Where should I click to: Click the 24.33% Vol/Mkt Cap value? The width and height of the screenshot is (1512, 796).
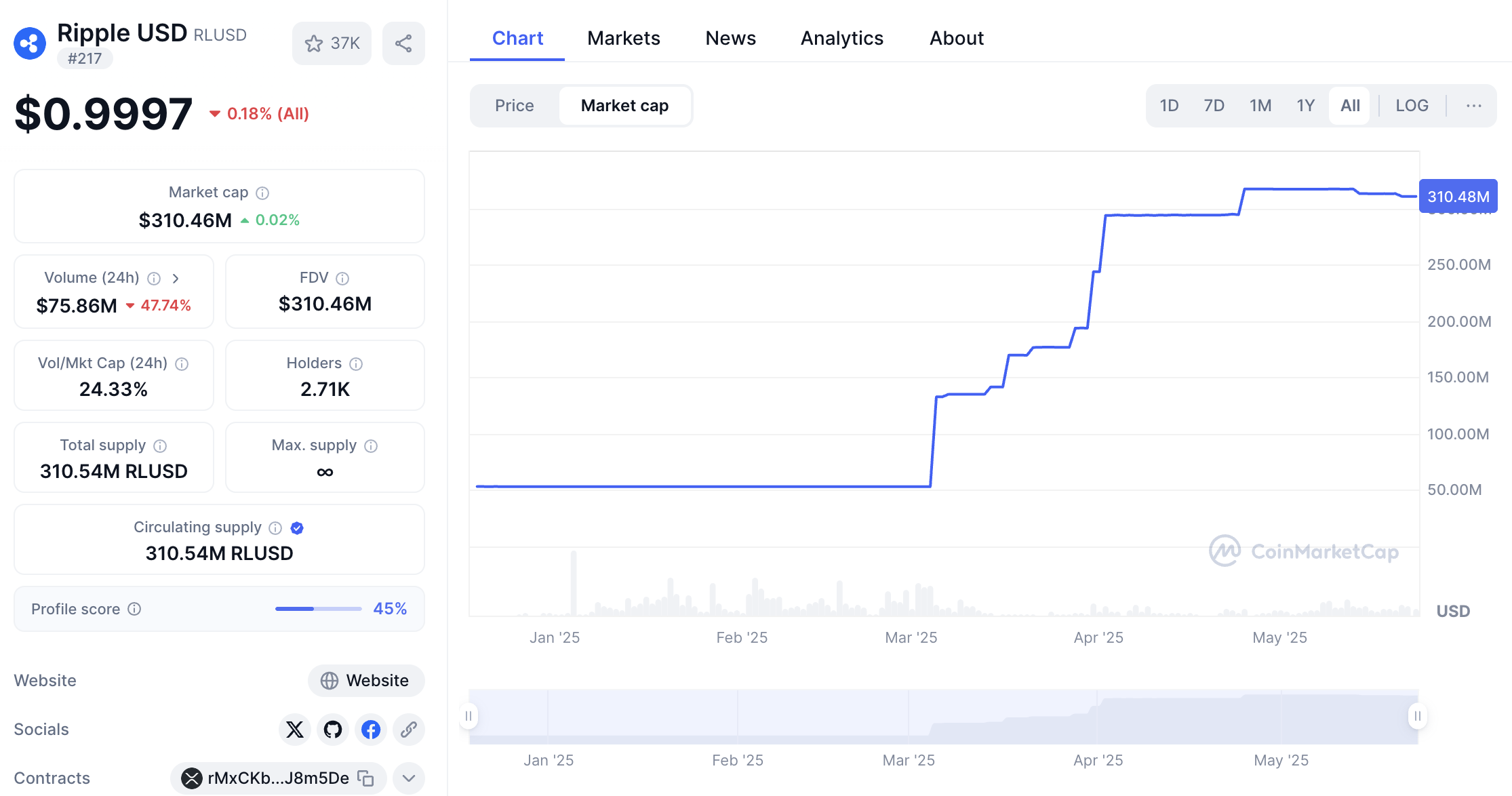pyautogui.click(x=113, y=389)
